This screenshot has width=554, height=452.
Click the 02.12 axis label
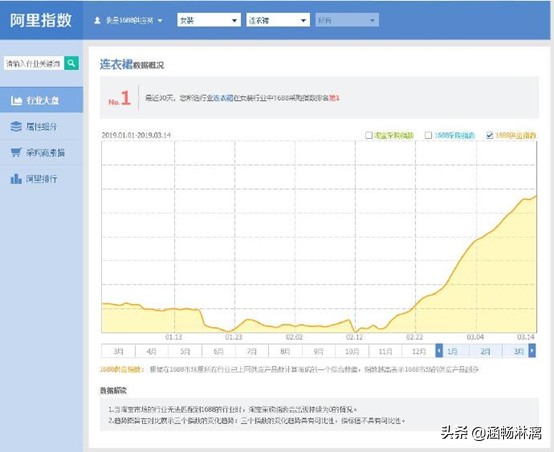pos(354,337)
